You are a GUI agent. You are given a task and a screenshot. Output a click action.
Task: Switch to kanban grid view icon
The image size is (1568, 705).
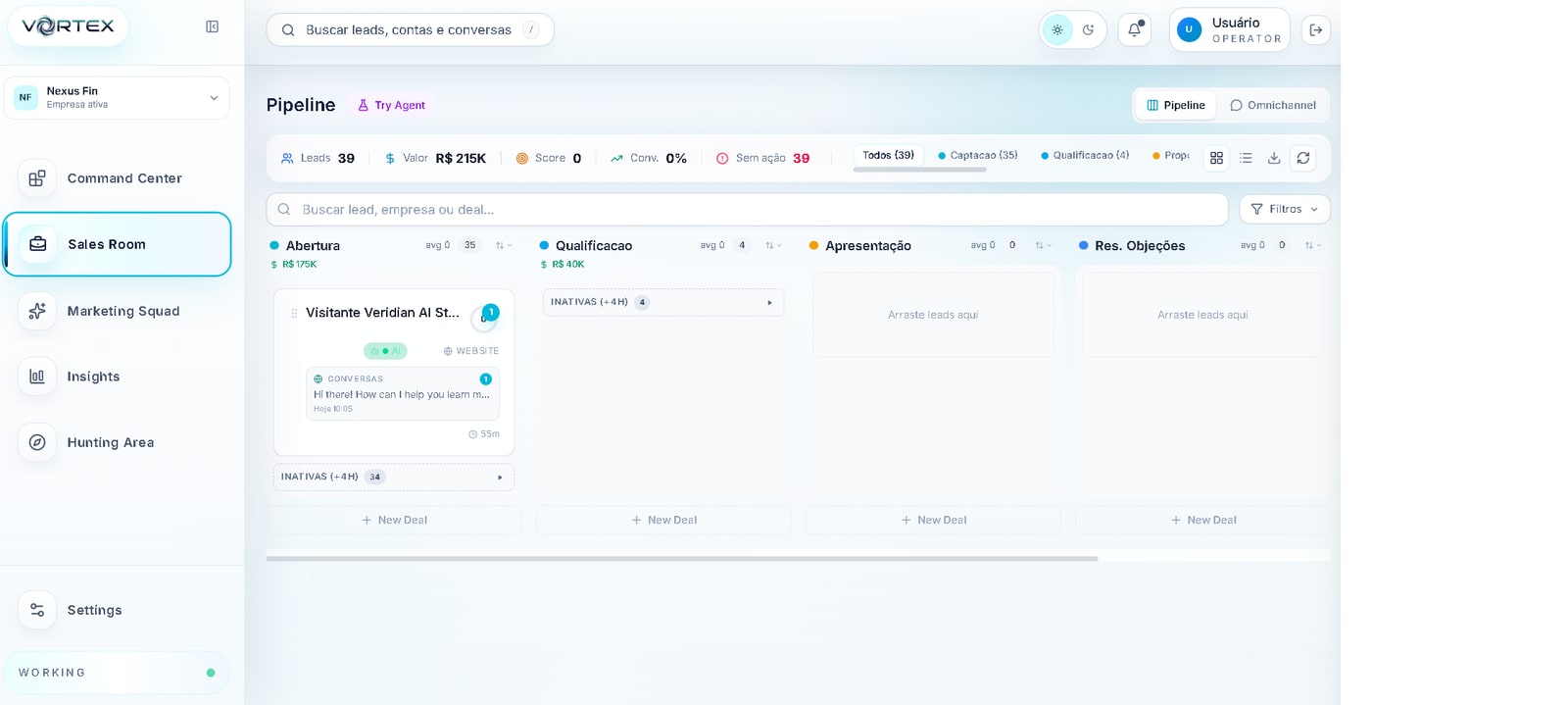[x=1216, y=158]
